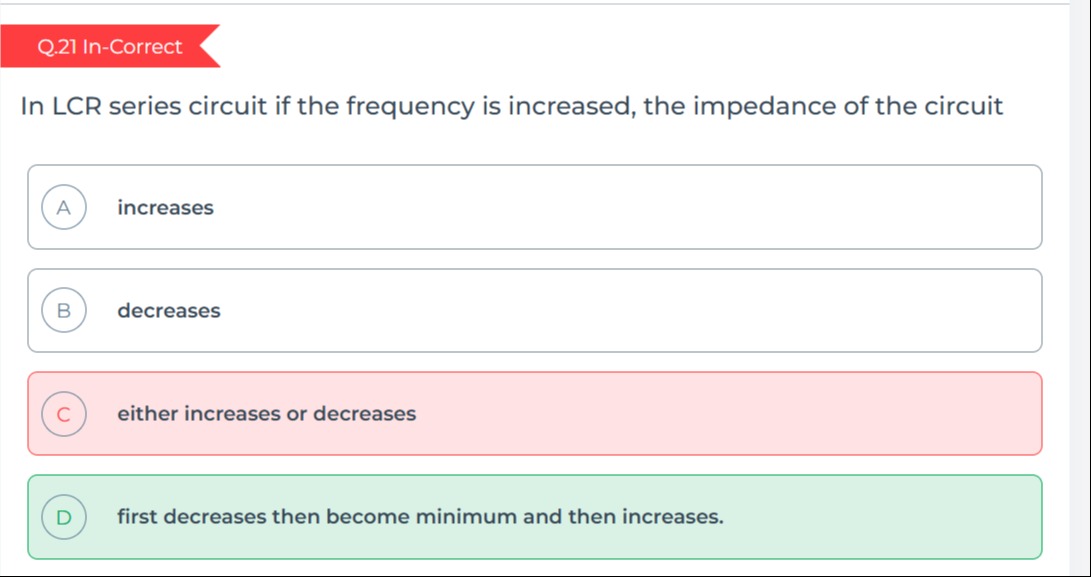Click the "decreases" answer text
The image size is (1091, 577).
pos(169,310)
